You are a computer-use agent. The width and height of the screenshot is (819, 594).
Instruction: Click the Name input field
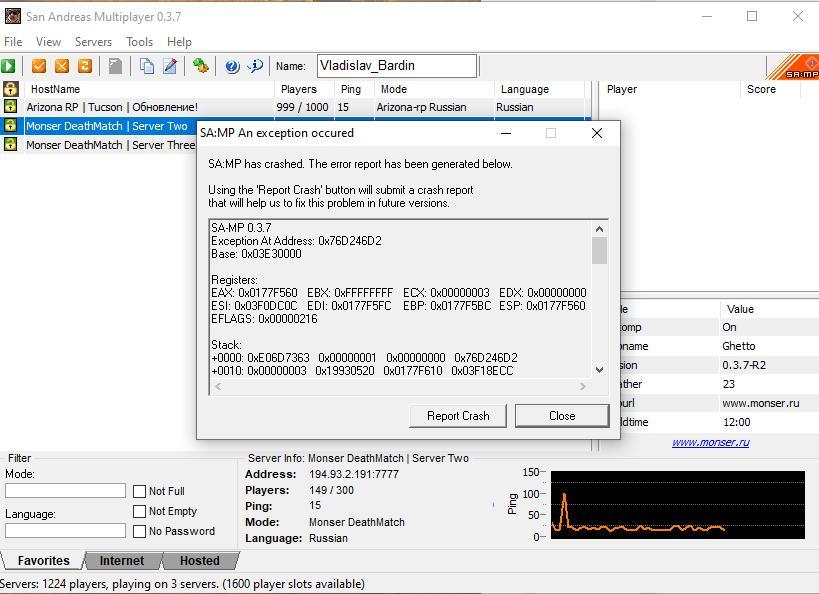396,66
